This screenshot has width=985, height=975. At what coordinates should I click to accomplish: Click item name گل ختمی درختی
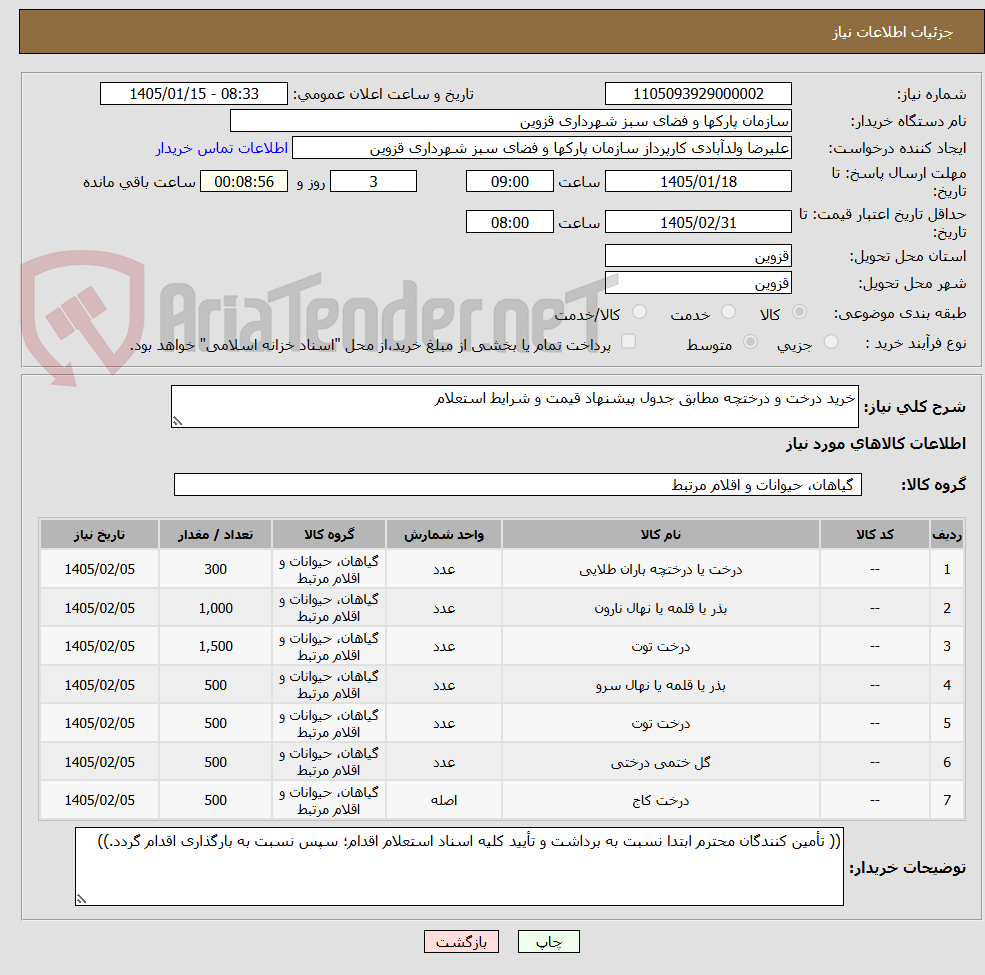pyautogui.click(x=660, y=763)
